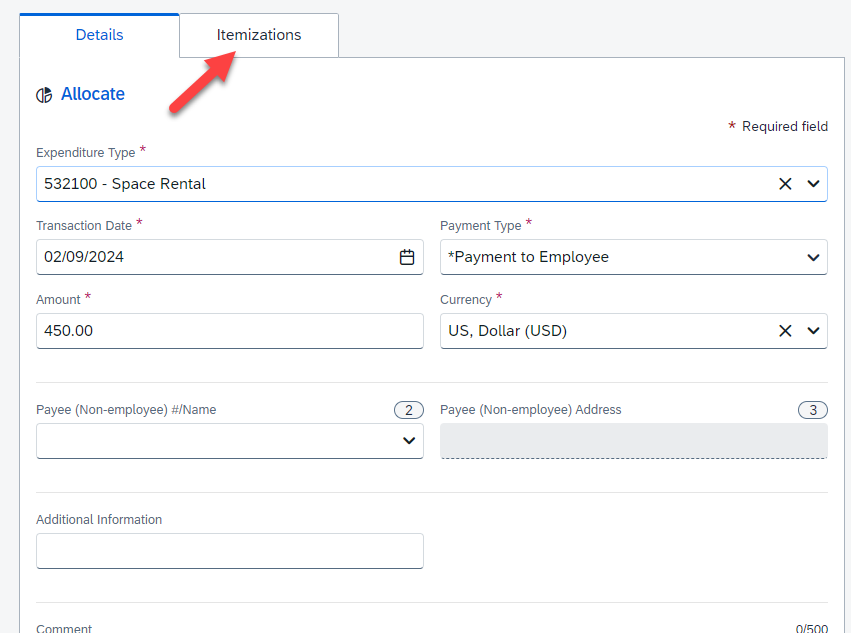Click the badge numbered 2 near Payee Name
Screen dimensions: 851x633
click(x=408, y=410)
